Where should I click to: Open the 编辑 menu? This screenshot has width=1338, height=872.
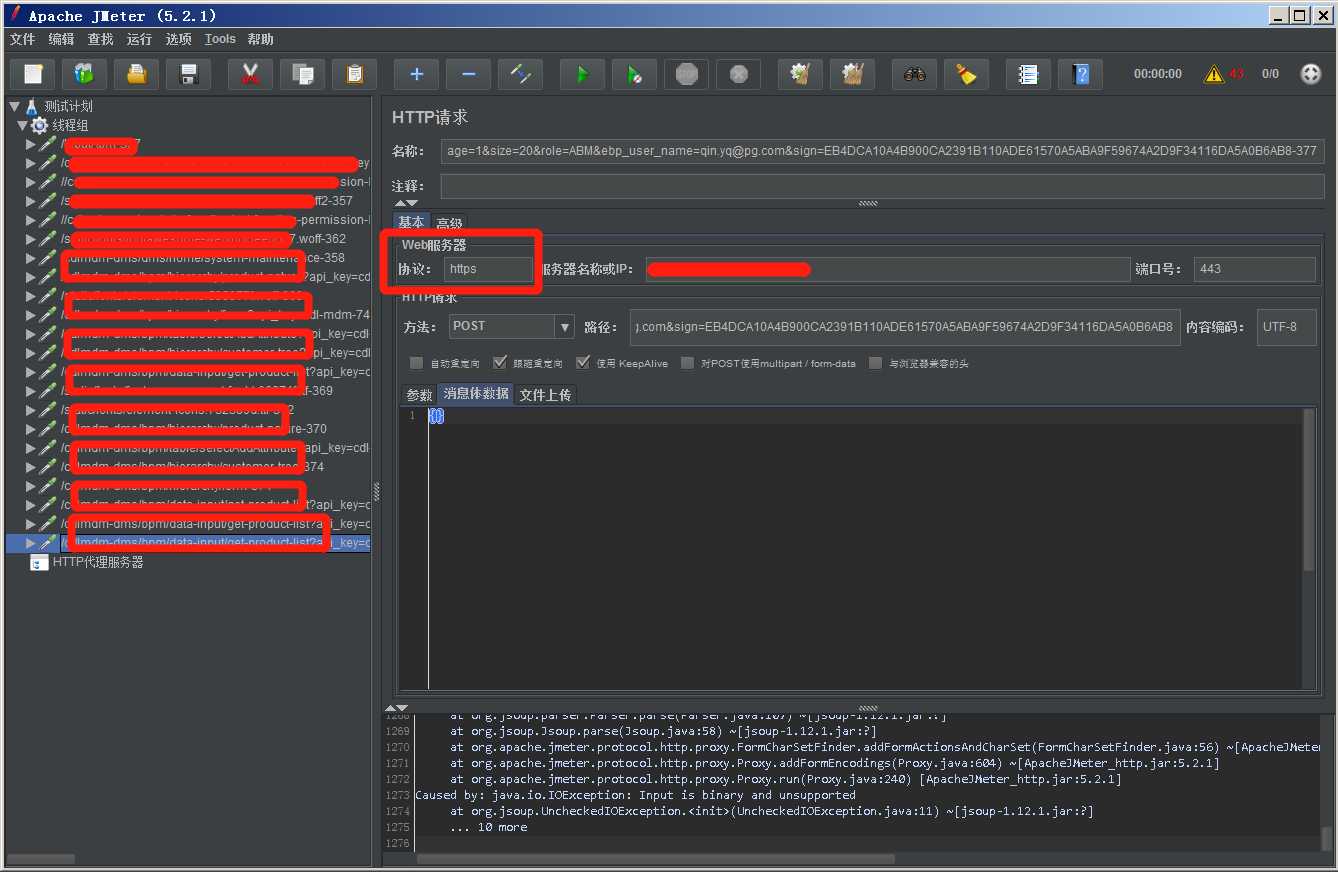pyautogui.click(x=61, y=39)
